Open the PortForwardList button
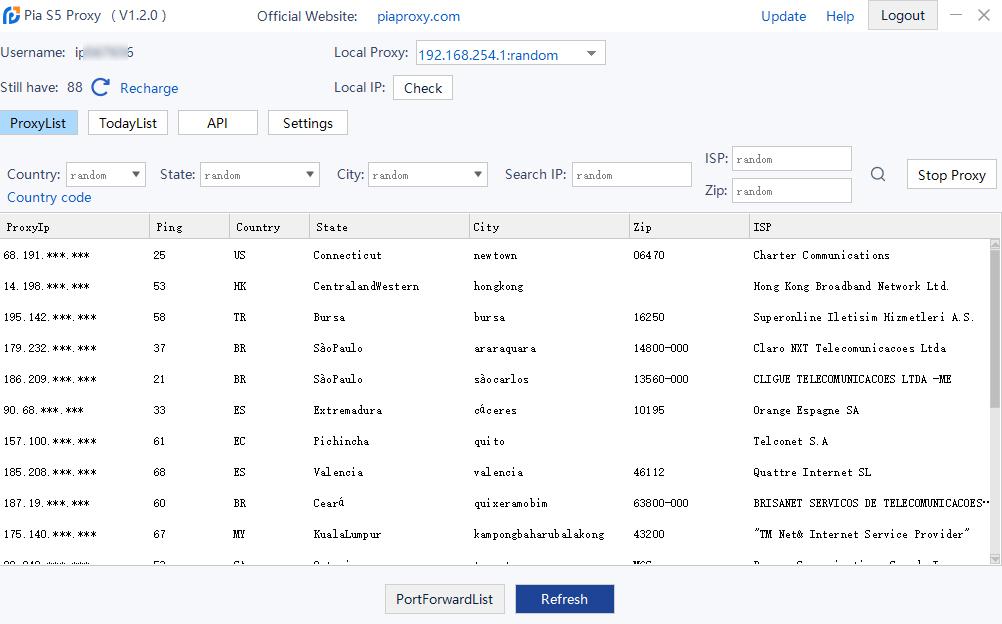This screenshot has width=1002, height=624. (x=444, y=599)
